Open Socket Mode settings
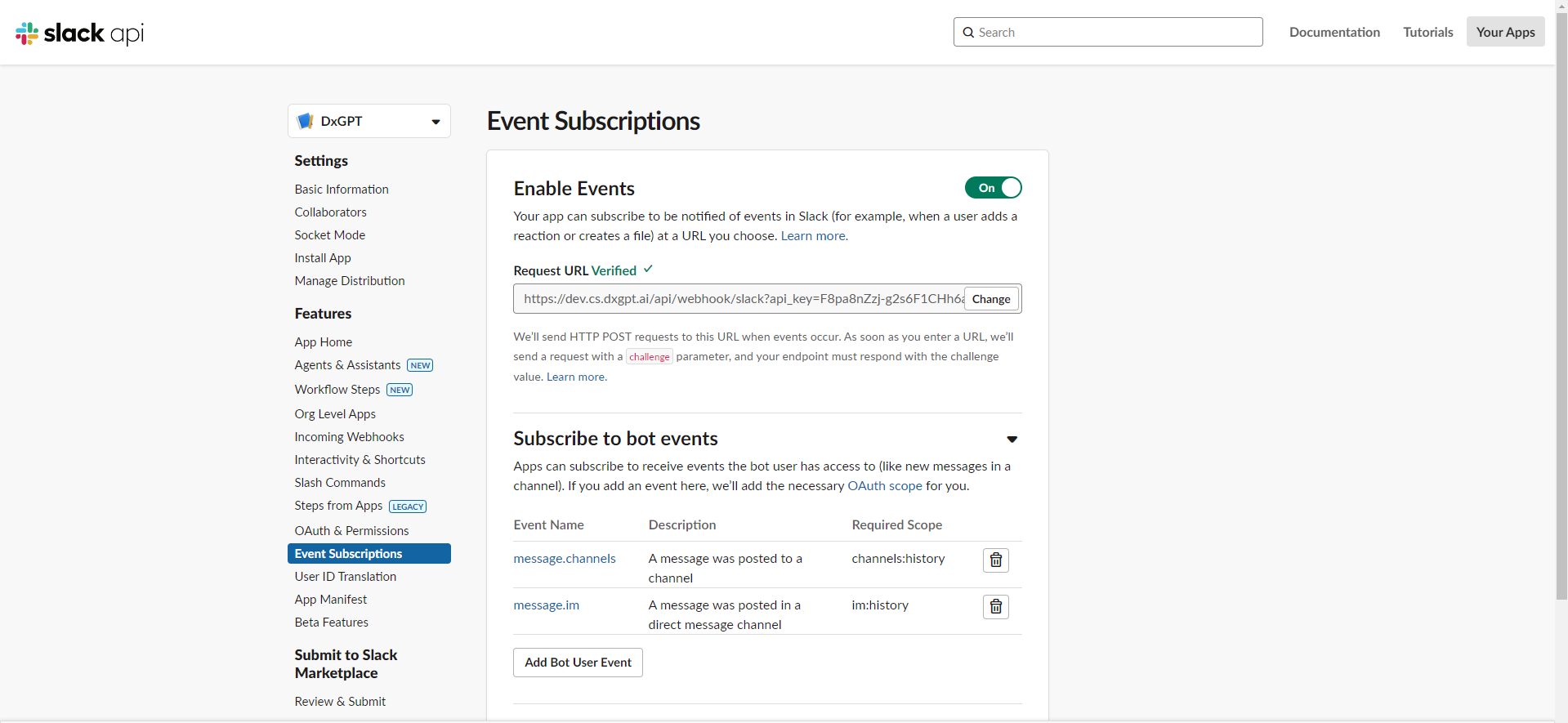 330,234
